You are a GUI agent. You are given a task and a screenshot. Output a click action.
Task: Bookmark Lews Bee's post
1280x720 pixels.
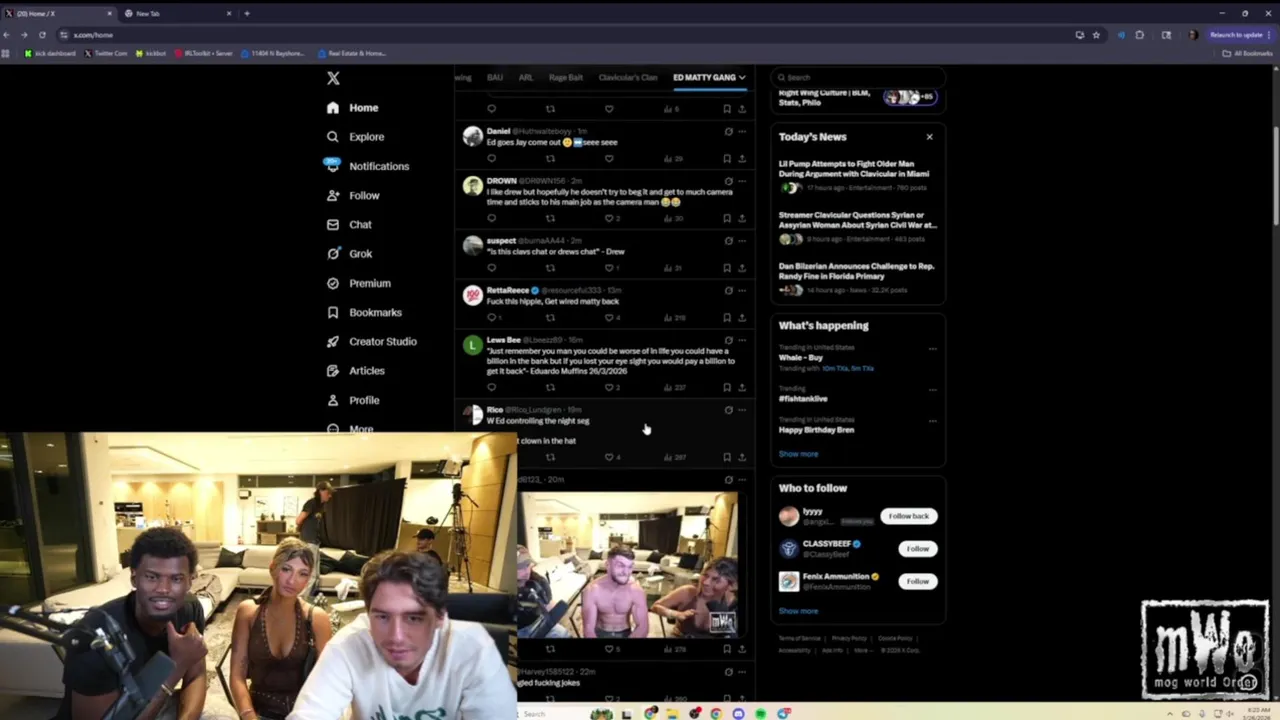(x=727, y=388)
